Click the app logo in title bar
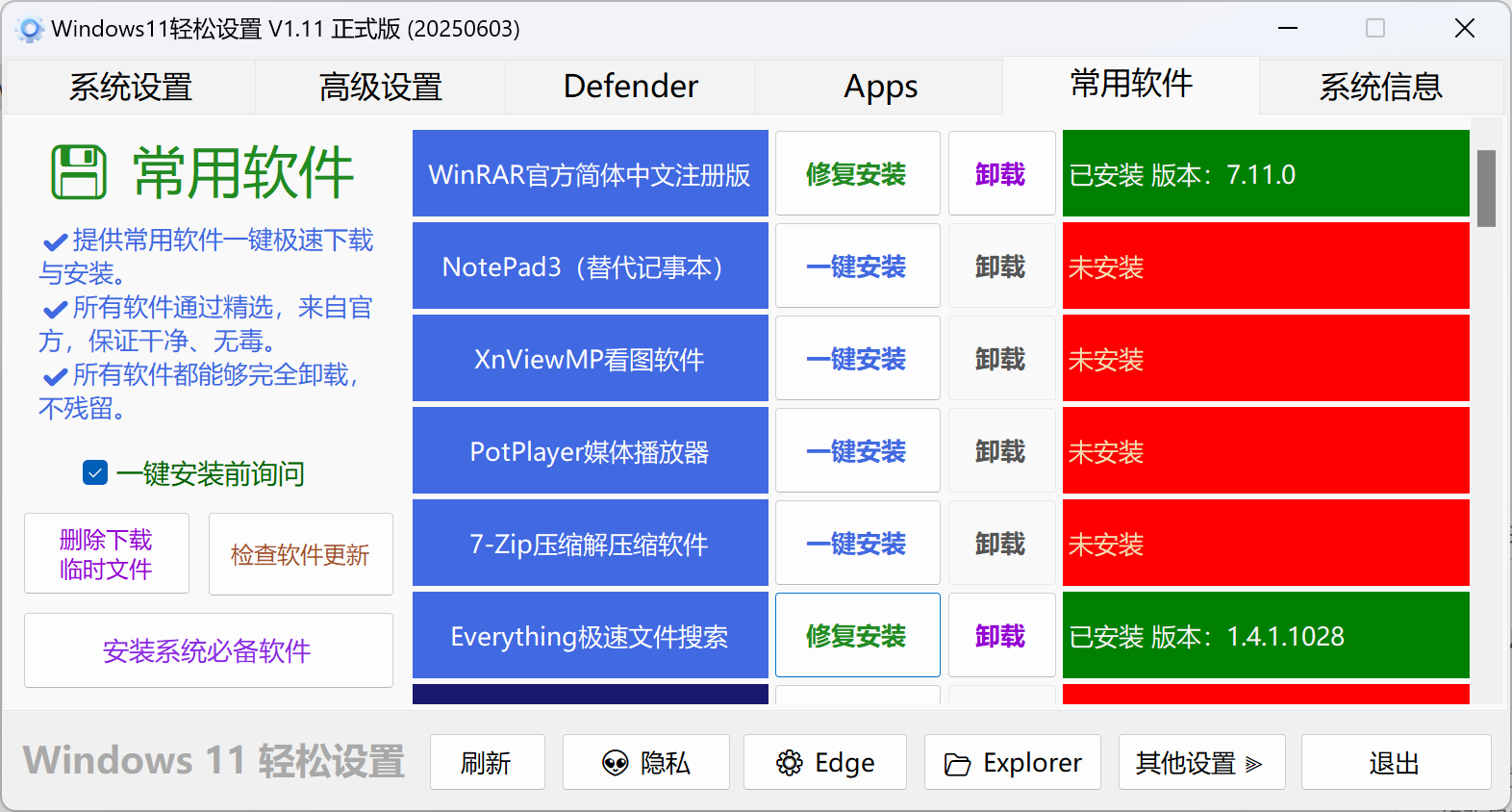 pyautogui.click(x=30, y=30)
